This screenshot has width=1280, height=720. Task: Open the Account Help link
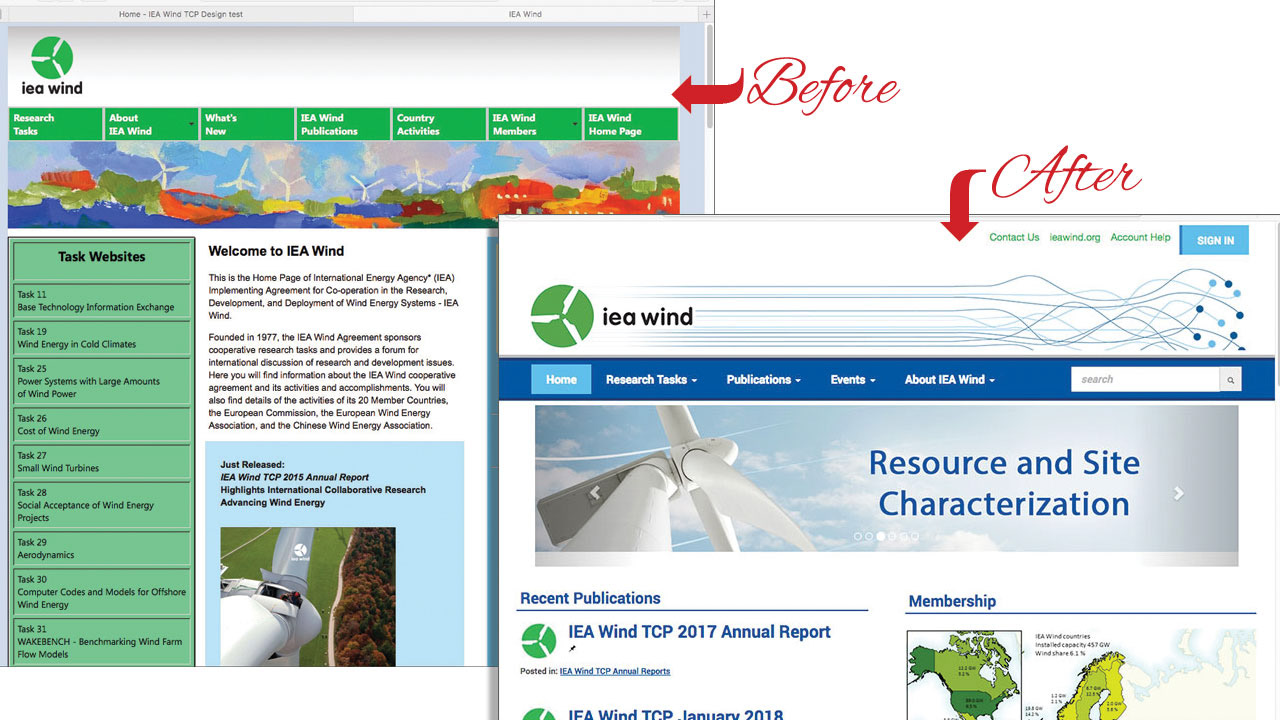(x=1140, y=237)
